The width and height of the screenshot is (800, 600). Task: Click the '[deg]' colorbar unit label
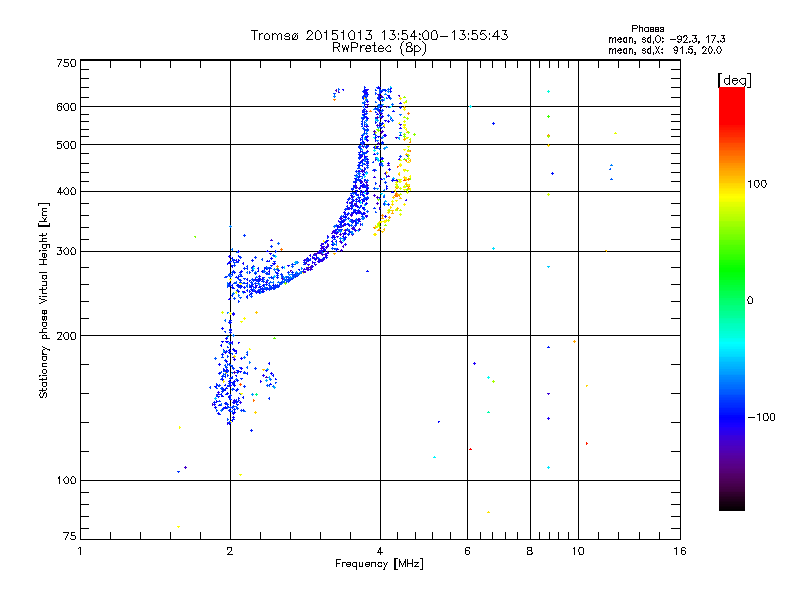[734, 80]
